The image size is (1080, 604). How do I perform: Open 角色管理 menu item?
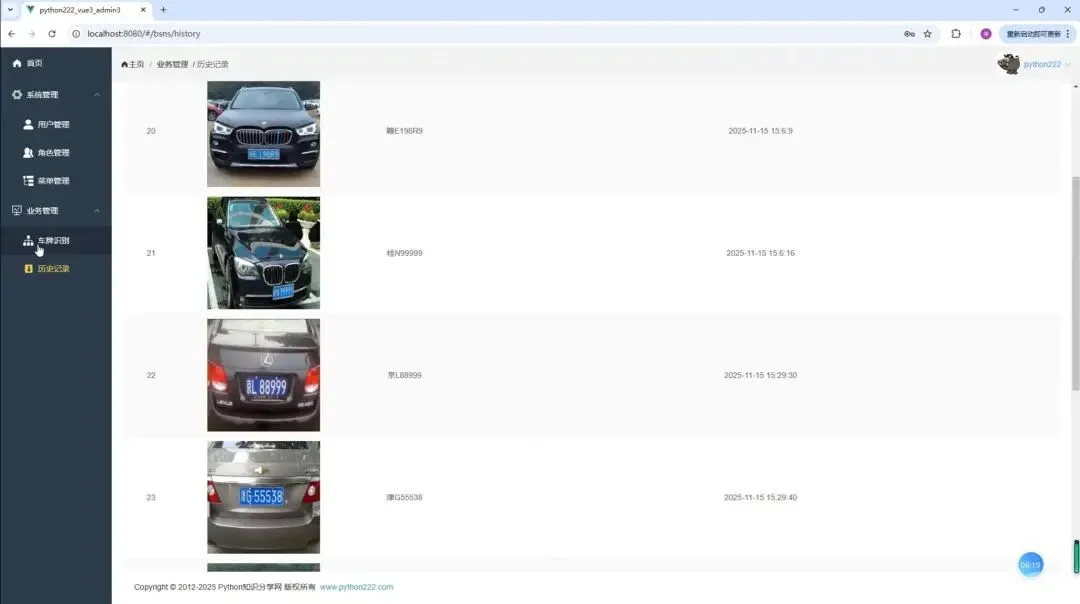click(55, 152)
